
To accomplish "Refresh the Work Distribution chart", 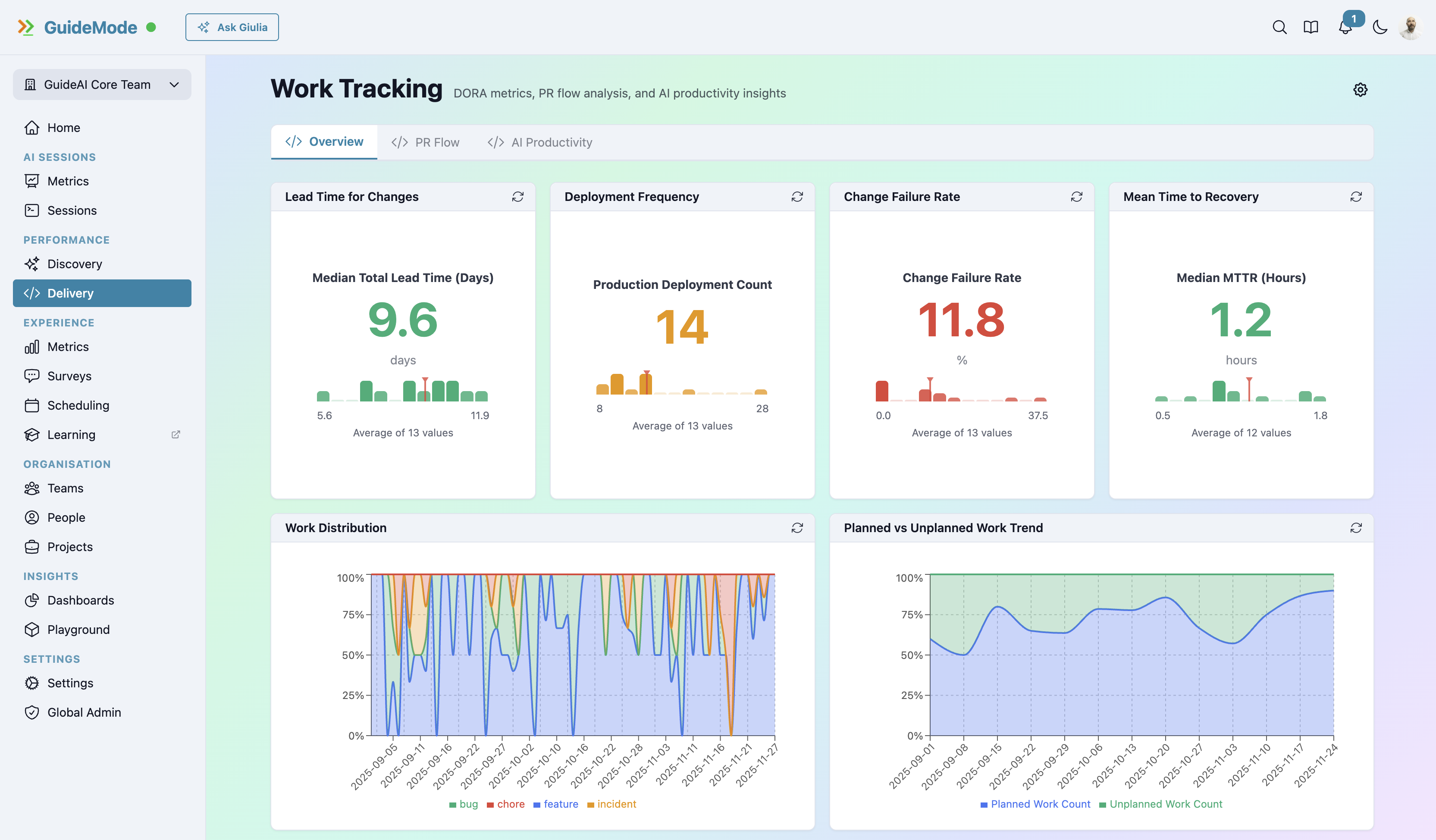I will 796,528.
